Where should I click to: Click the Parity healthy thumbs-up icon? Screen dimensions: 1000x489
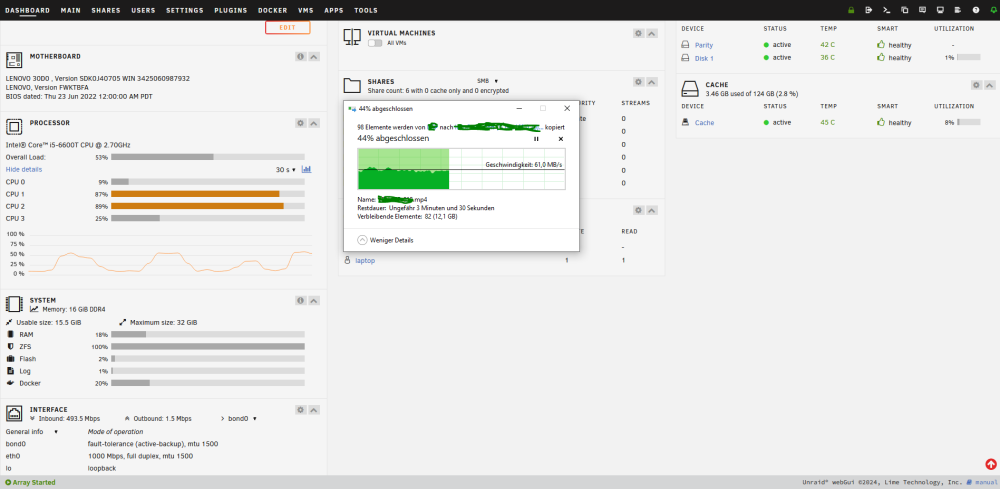click(881, 45)
